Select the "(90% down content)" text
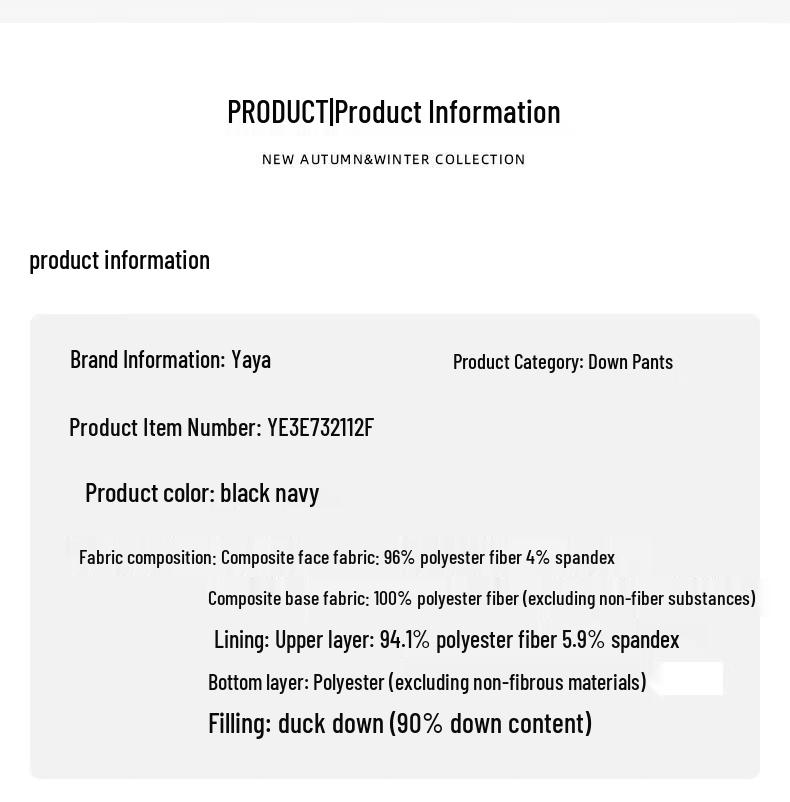This screenshot has width=790, height=802. point(490,723)
